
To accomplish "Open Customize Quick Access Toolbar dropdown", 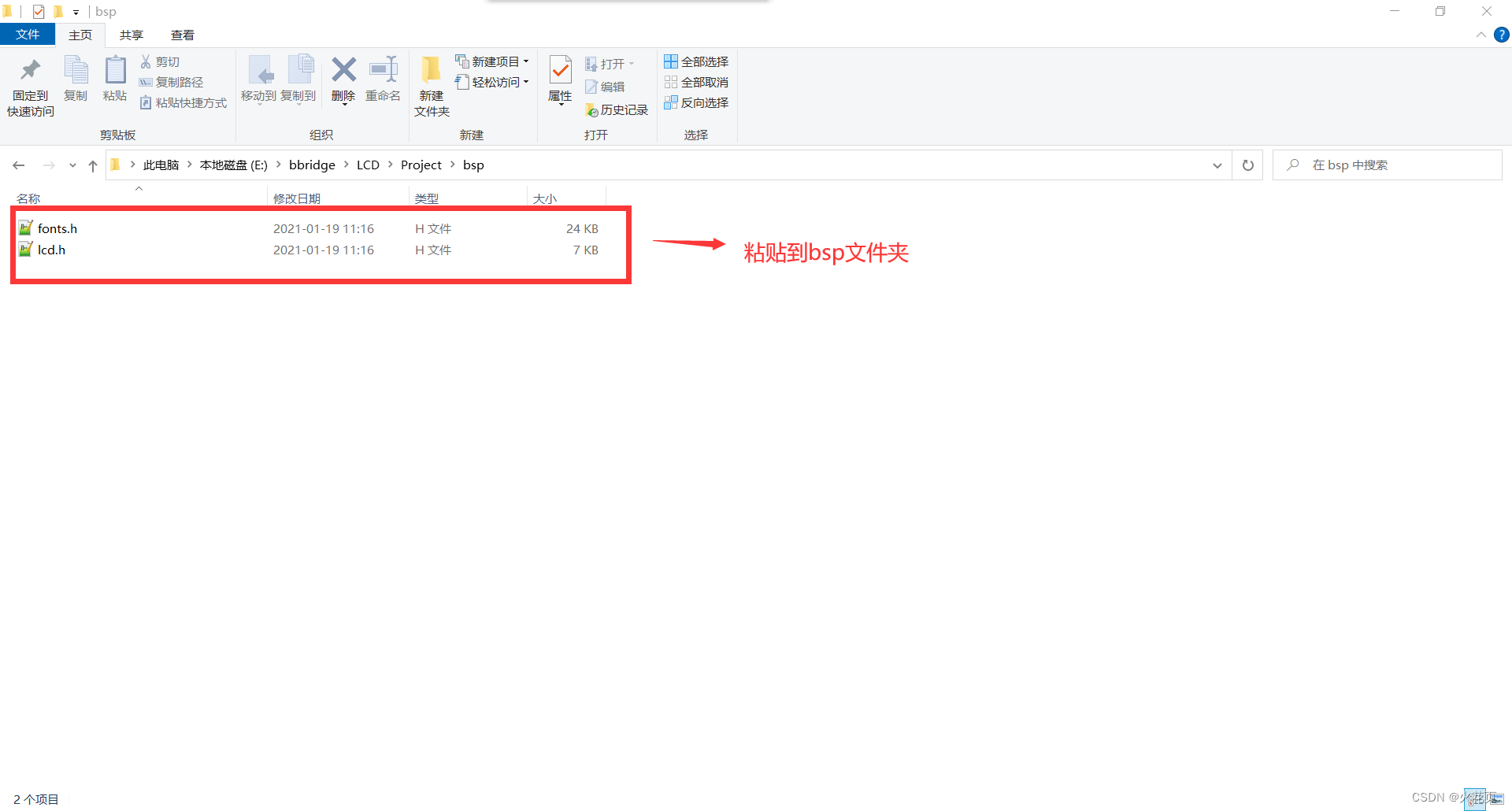I will [x=76, y=13].
